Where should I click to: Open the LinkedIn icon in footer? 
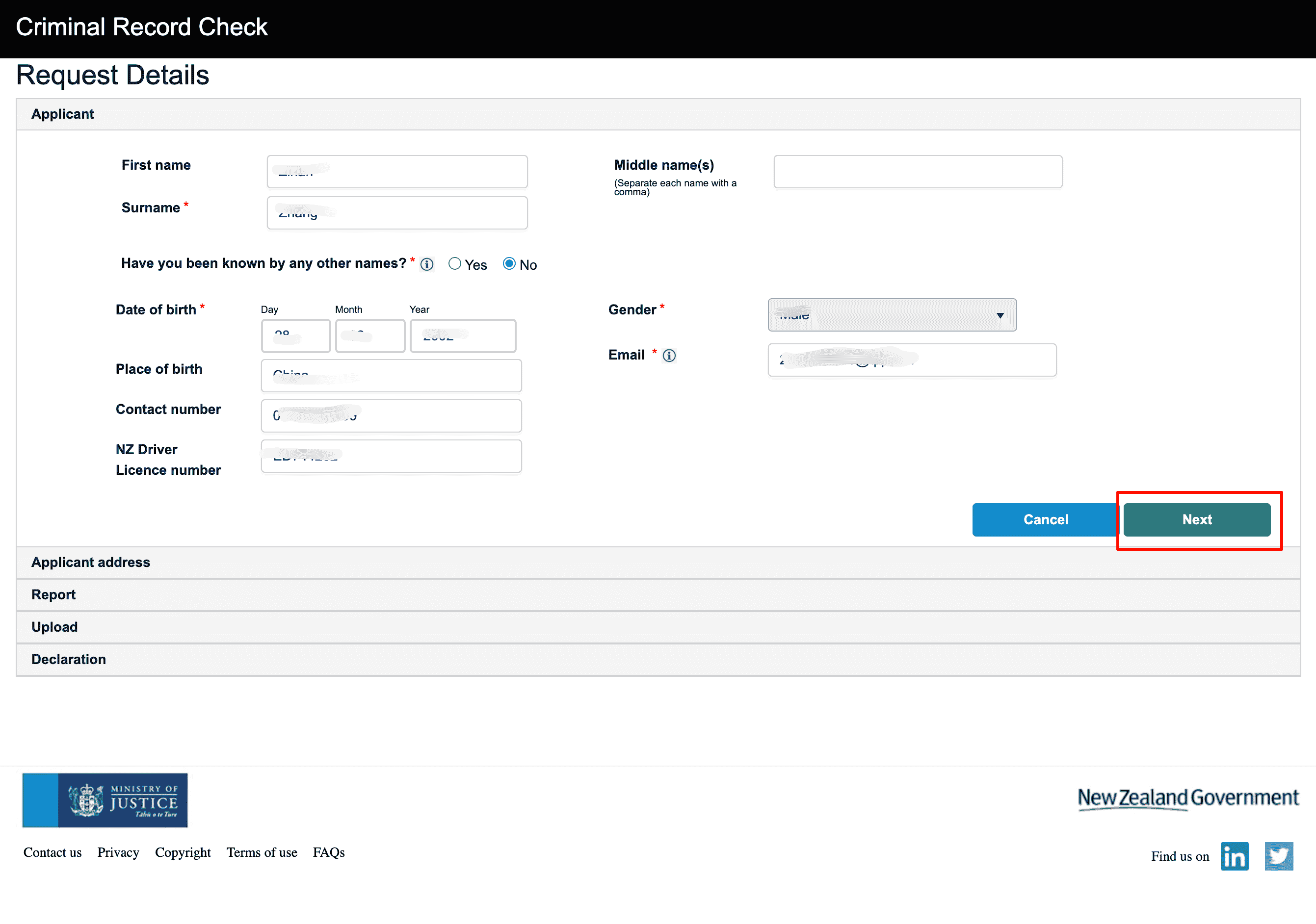pos(1234,856)
